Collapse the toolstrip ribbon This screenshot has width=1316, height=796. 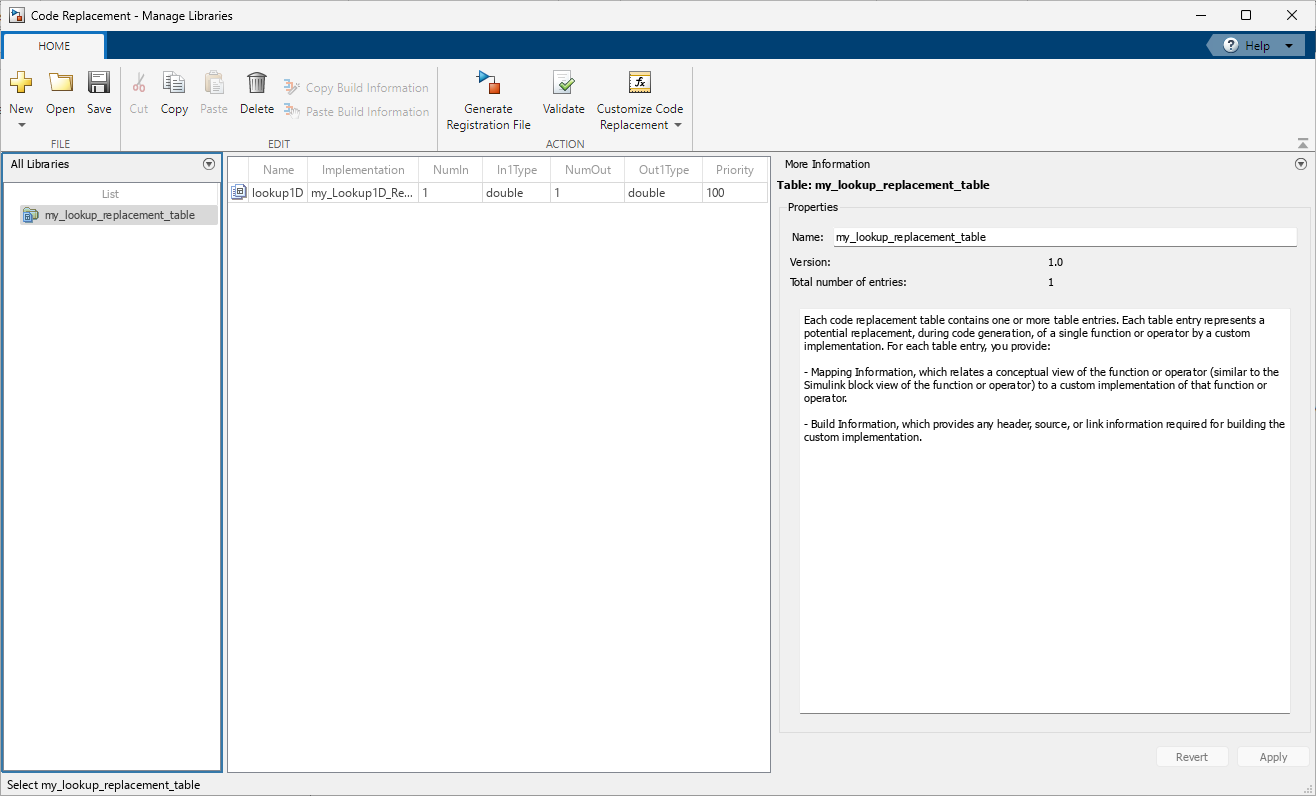(x=1302, y=144)
